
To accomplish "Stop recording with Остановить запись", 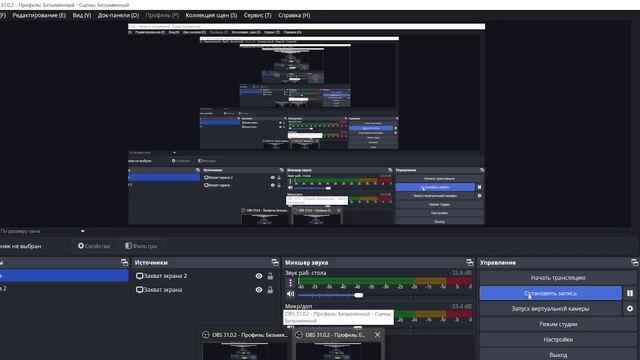I will (x=551, y=293).
